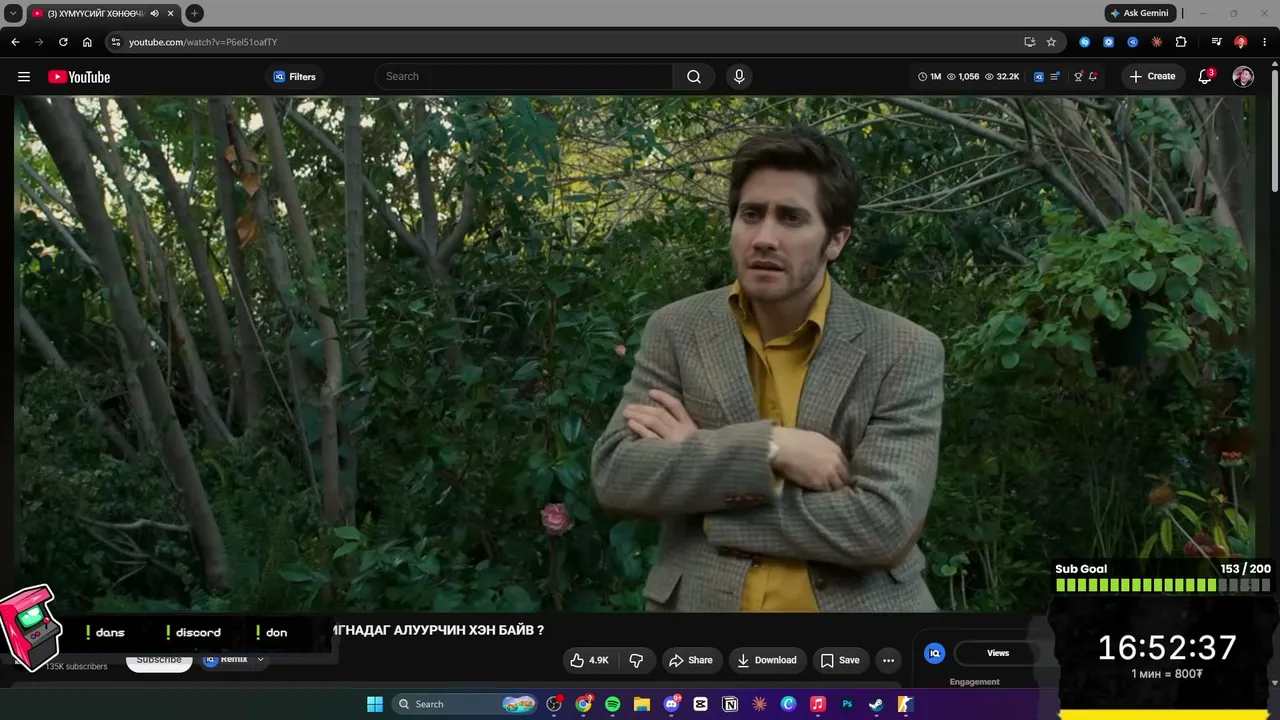This screenshot has width=1280, height=720.
Task: Click the Chrome taskbar icon
Action: 583,704
